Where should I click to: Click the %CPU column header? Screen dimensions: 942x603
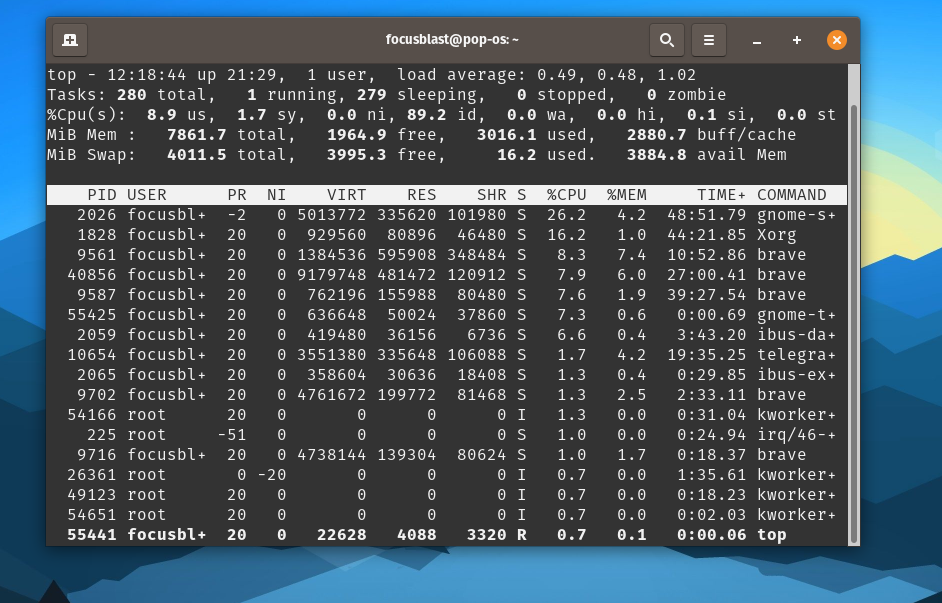point(566,195)
